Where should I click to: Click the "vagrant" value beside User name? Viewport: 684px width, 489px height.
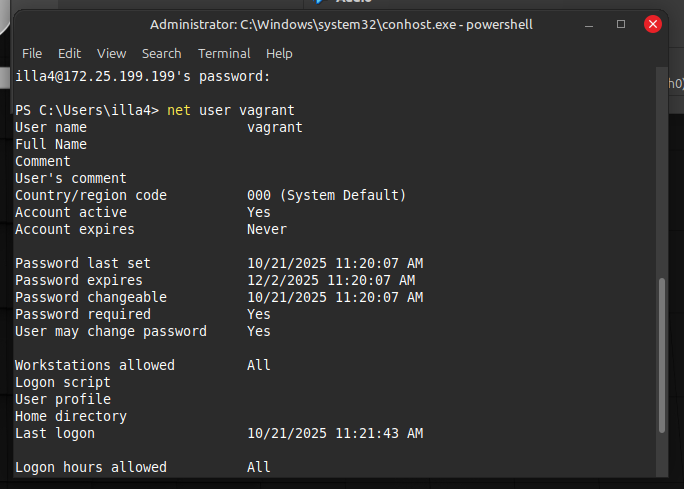[275, 127]
